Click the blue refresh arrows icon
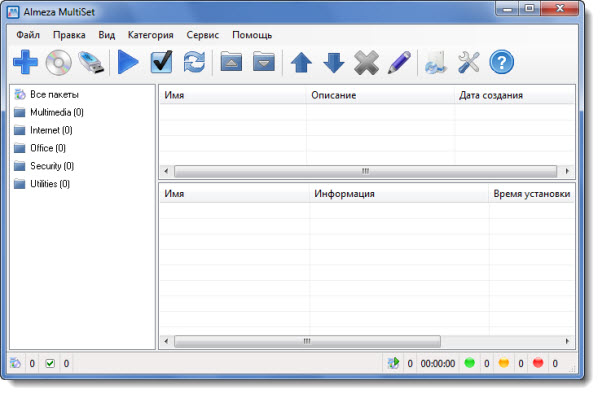 [x=194, y=62]
